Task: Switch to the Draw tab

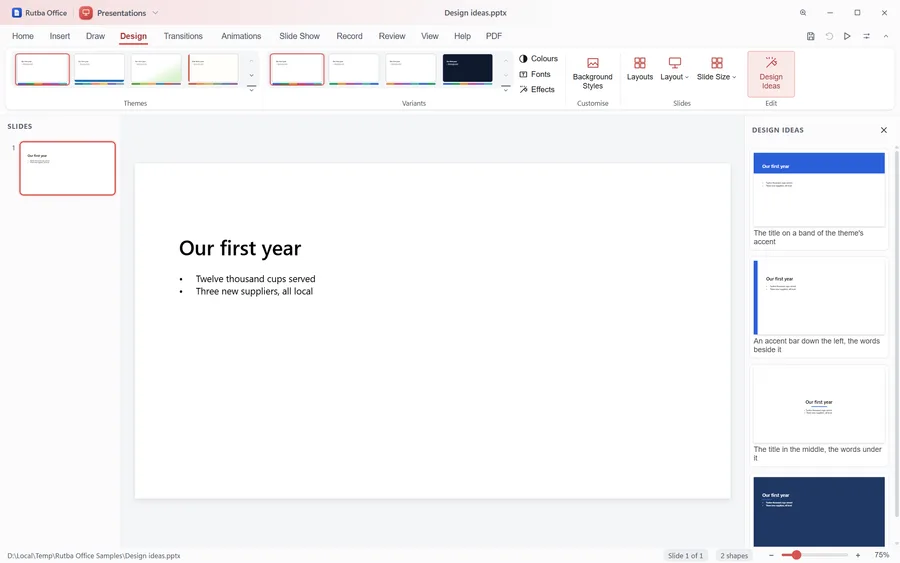Action: 95,36
